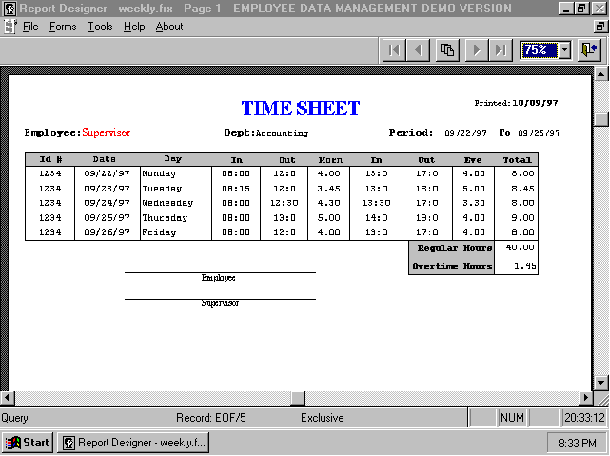This screenshot has width=610, height=456.
Task: Click the 20:33:12 status bar time
Action: [x=584, y=418]
